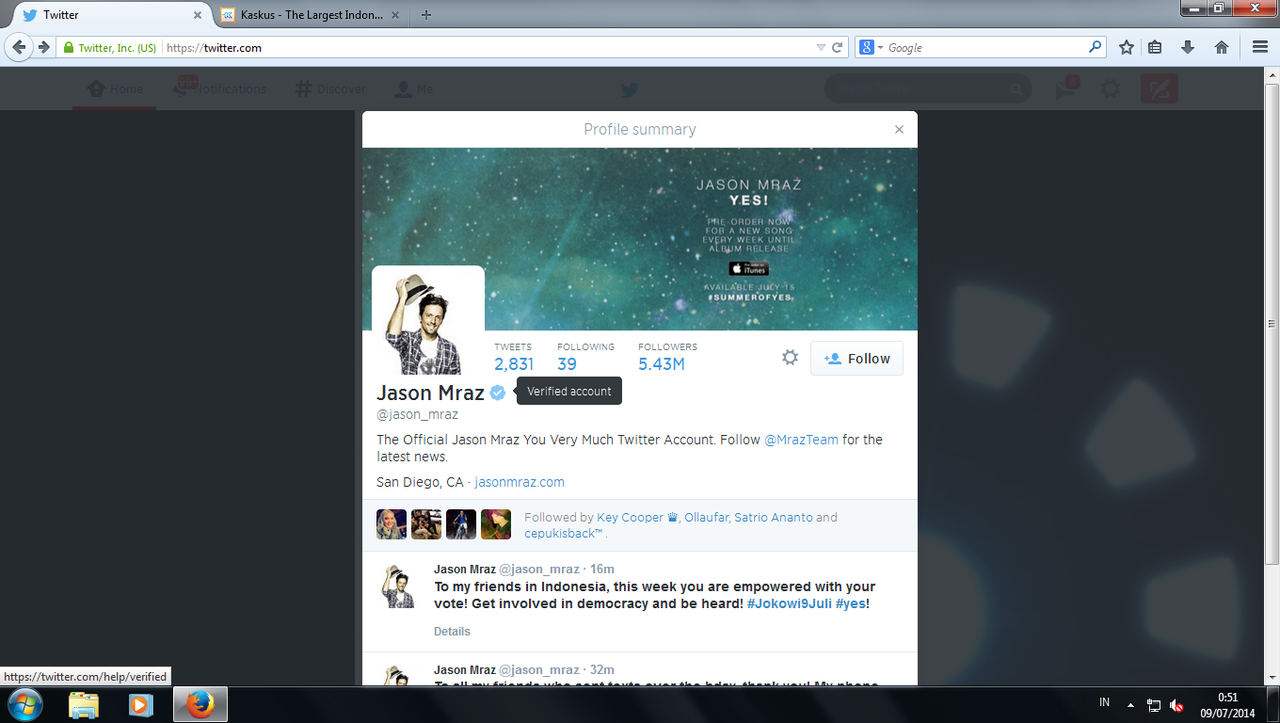Open the Twitter Notifications nav item

click(220, 89)
